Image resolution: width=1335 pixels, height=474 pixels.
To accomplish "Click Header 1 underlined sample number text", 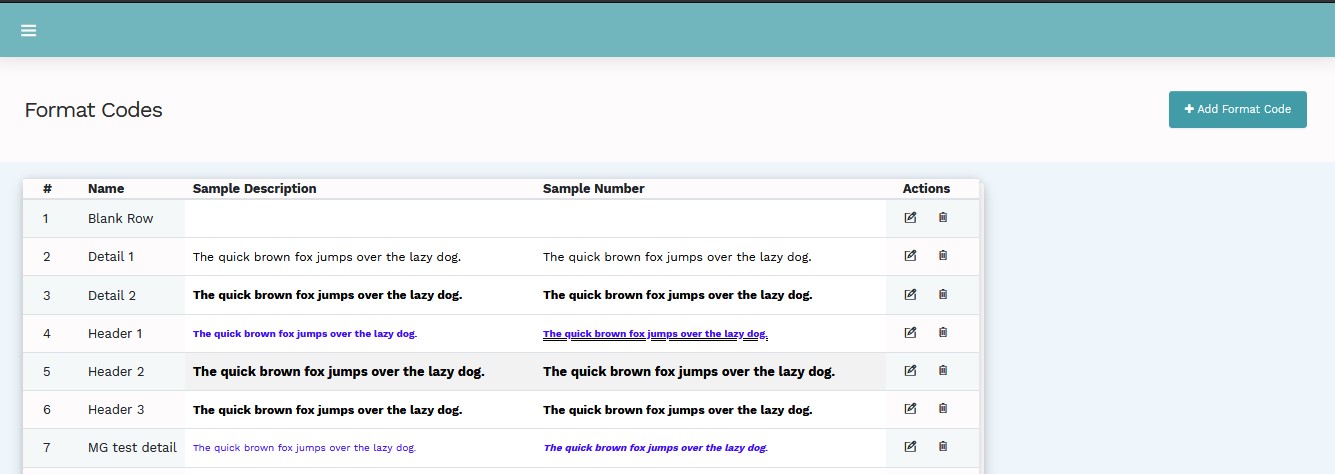I will [655, 334].
